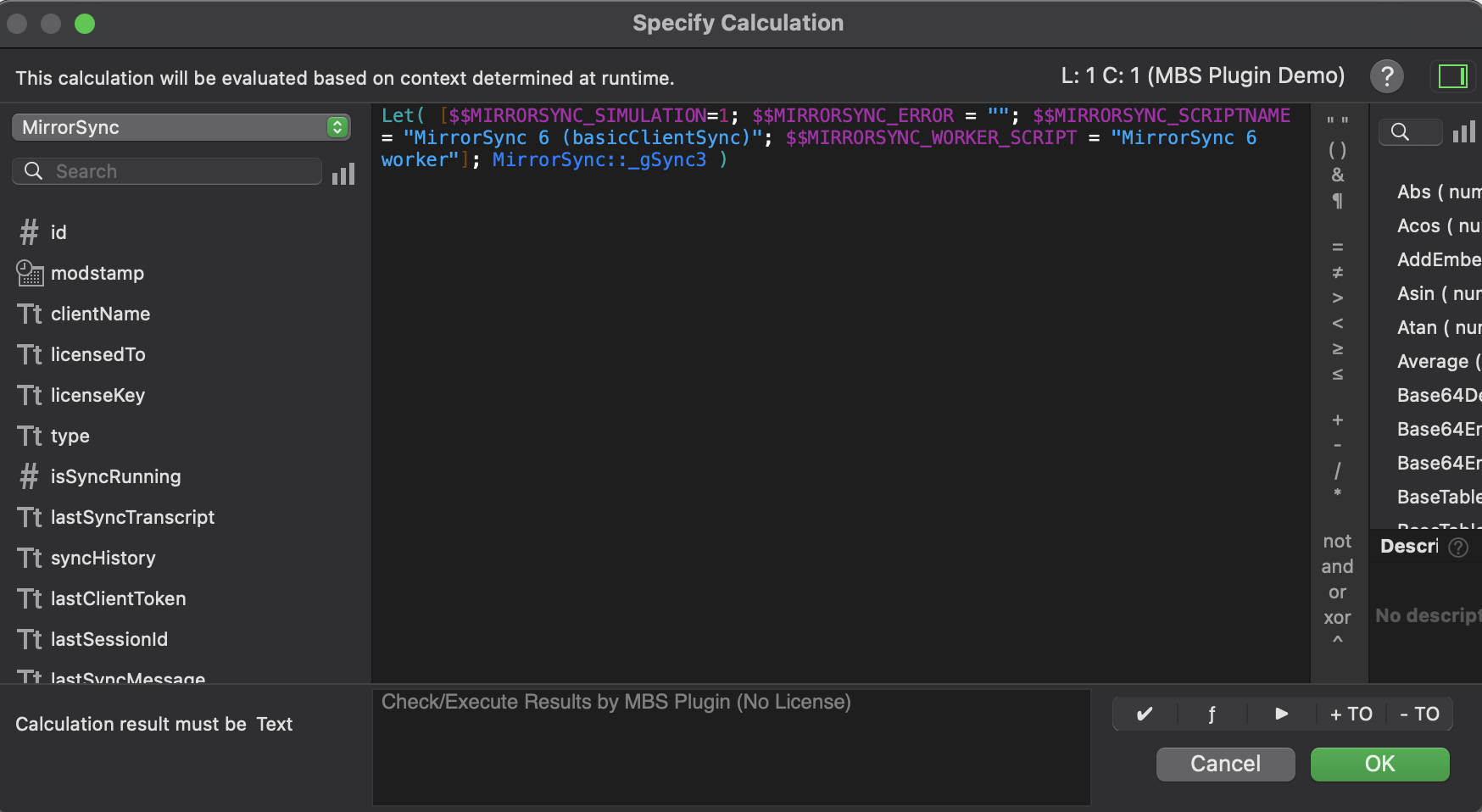This screenshot has height=812, width=1482.
Task: Insert the and logical operator
Action: click(1337, 566)
